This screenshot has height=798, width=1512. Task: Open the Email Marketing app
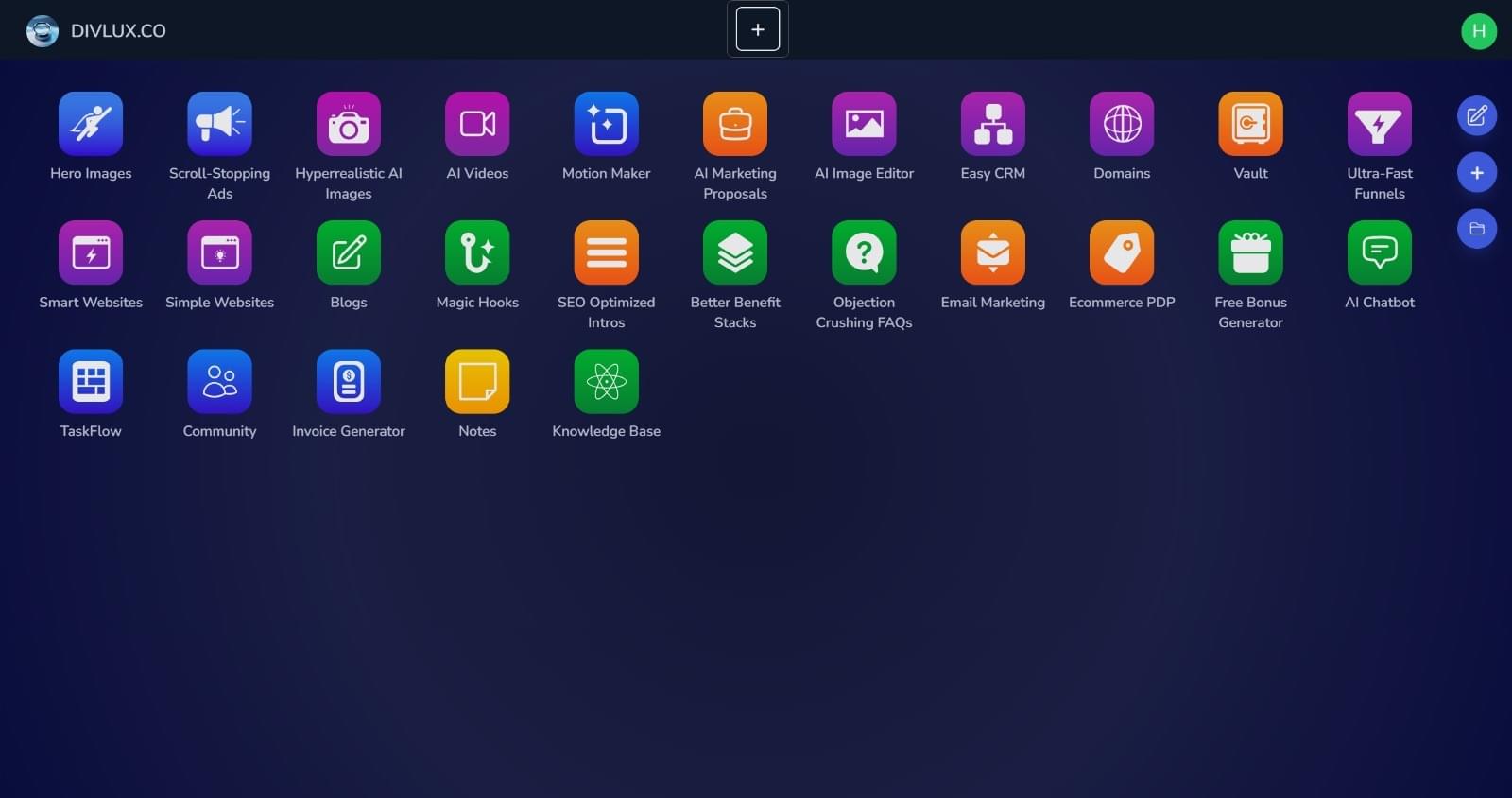click(993, 252)
